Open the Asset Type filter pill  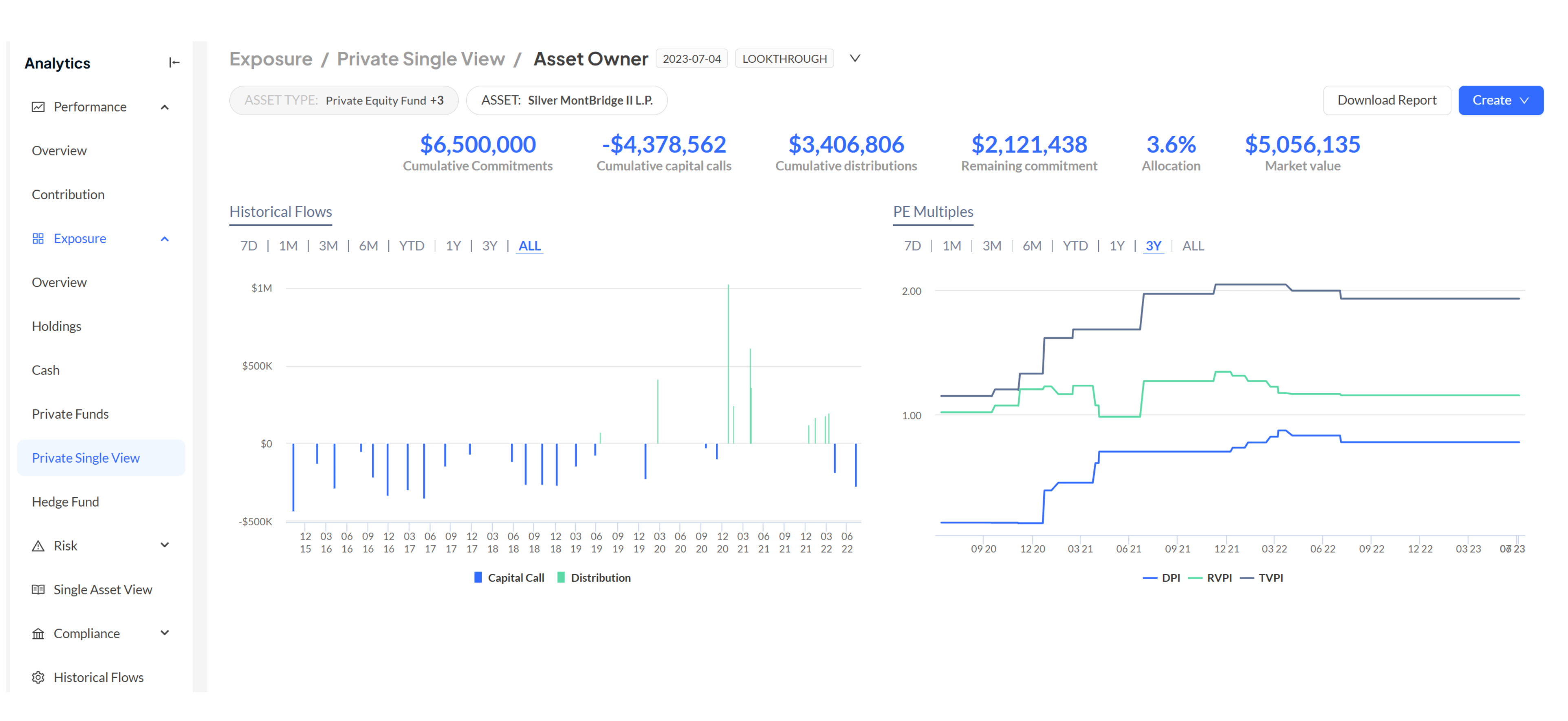344,101
